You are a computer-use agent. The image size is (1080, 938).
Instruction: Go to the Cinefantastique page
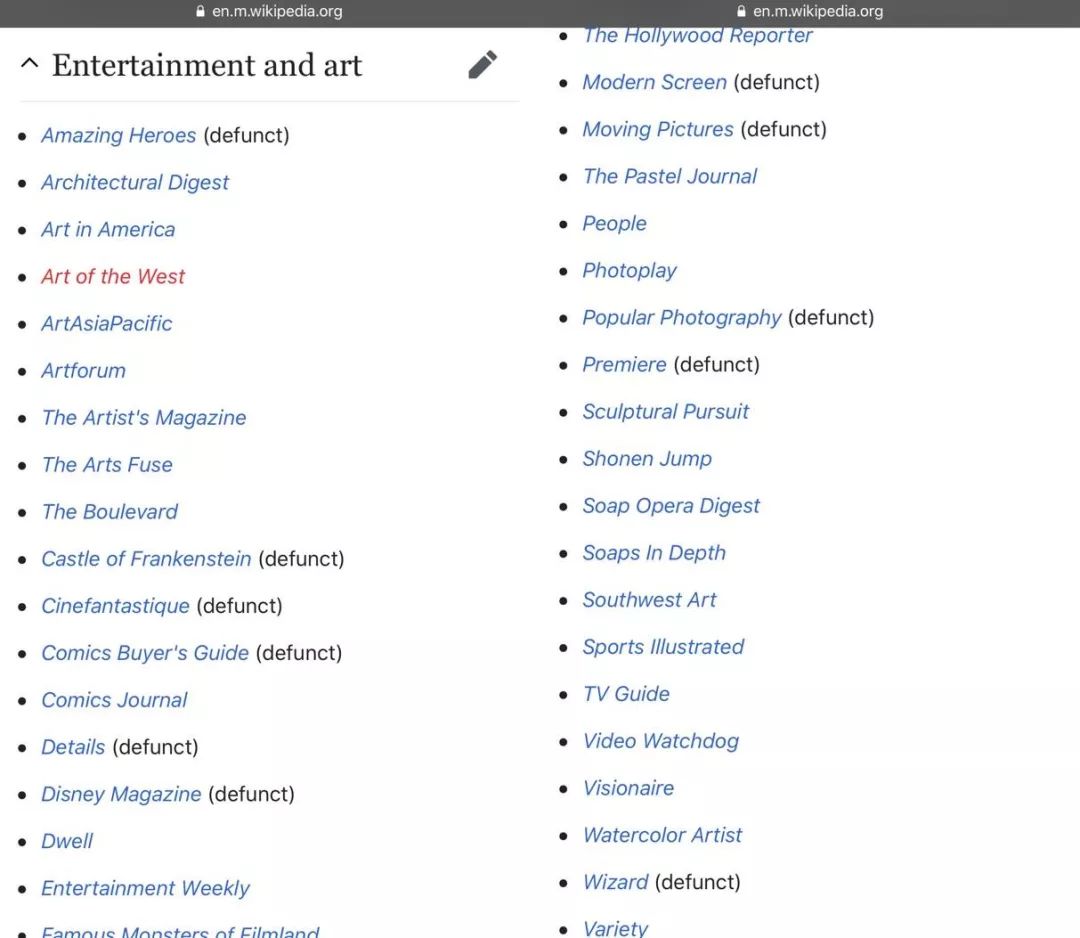coord(115,606)
